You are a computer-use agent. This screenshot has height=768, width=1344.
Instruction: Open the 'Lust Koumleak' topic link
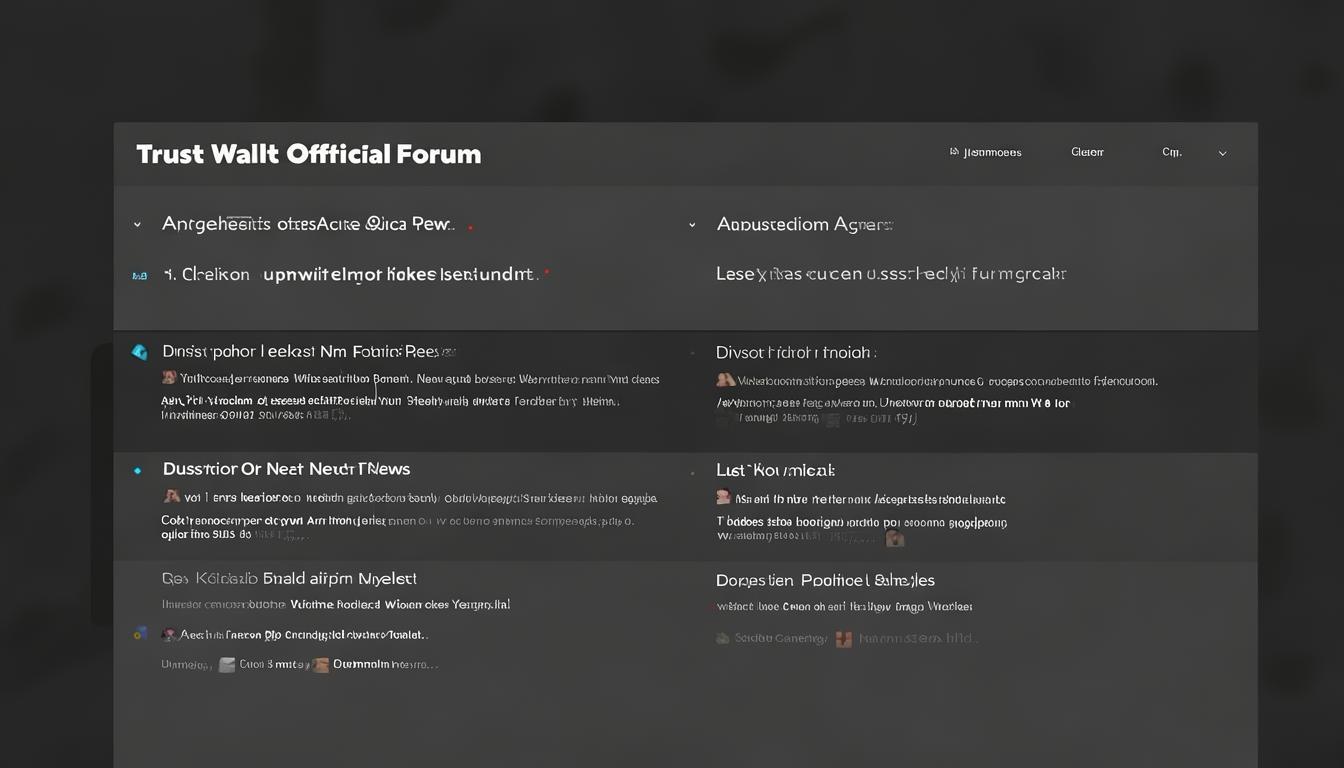pos(775,470)
